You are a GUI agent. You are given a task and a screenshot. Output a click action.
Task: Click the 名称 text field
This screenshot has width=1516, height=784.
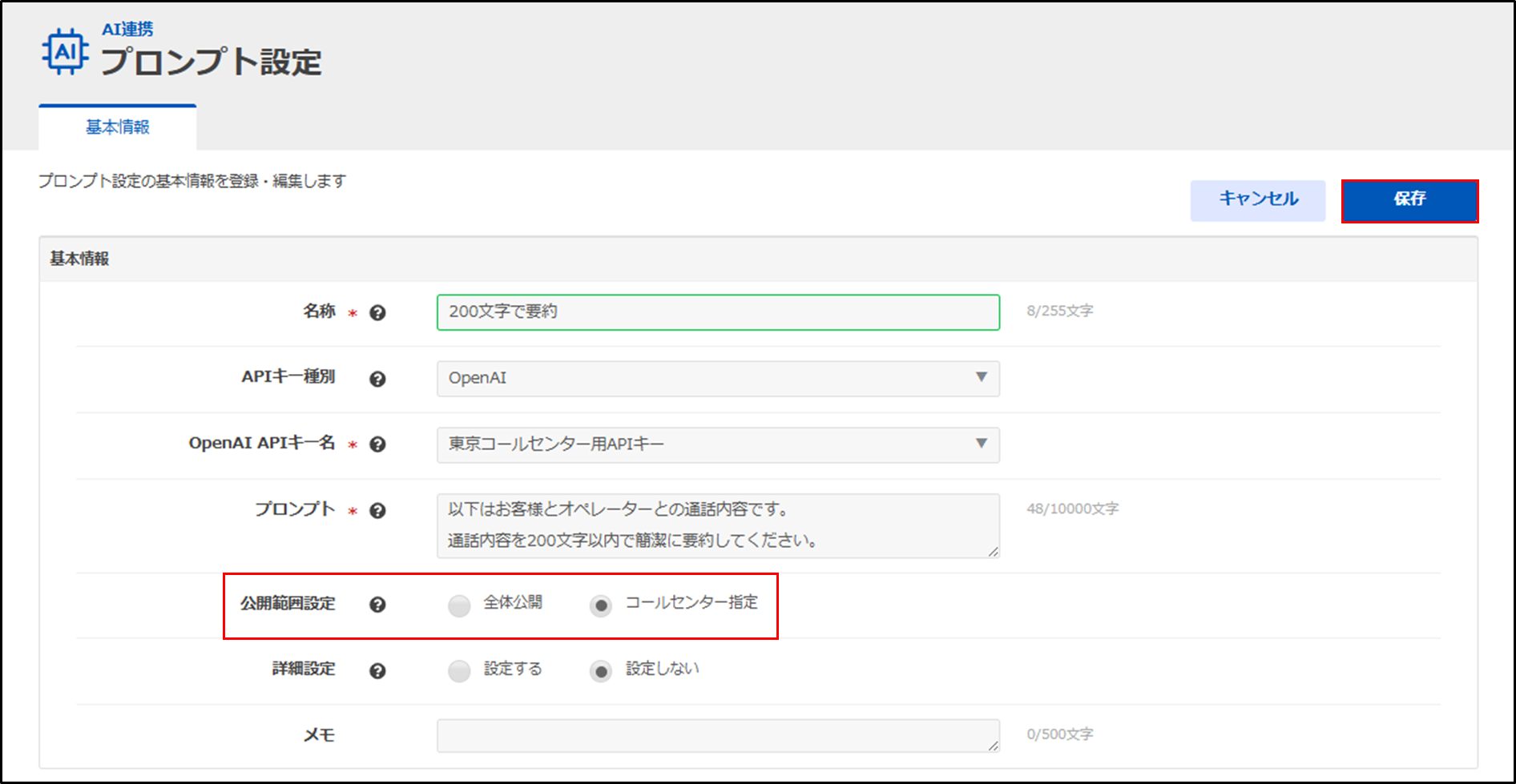pos(717,312)
